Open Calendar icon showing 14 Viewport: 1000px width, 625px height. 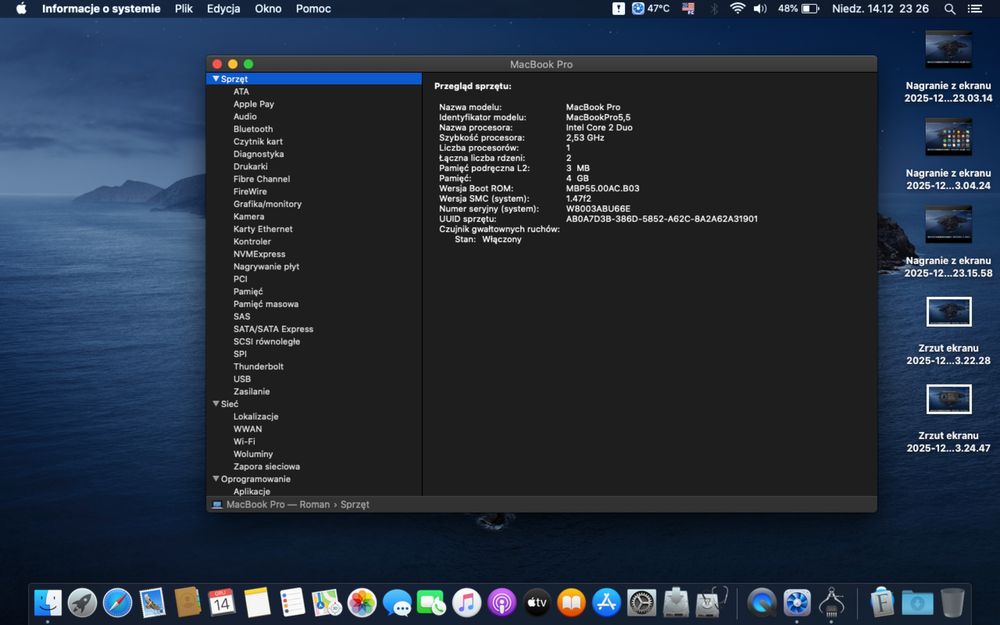pos(222,602)
